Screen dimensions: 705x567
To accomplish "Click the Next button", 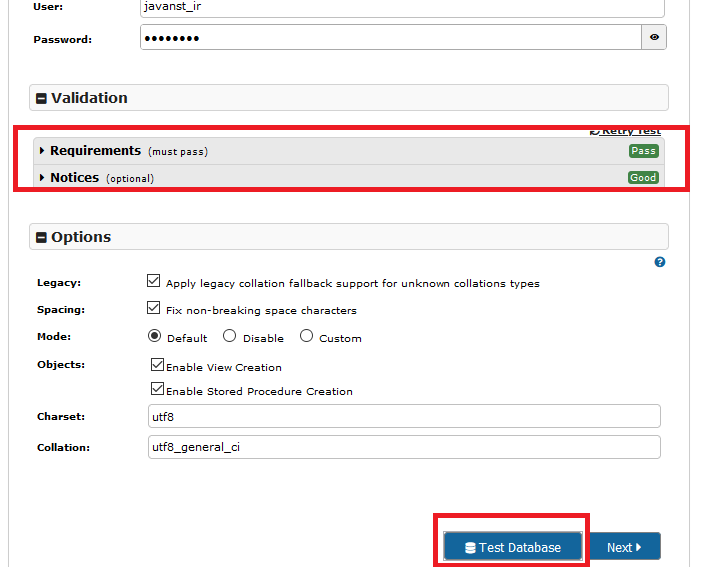I will [x=624, y=547].
